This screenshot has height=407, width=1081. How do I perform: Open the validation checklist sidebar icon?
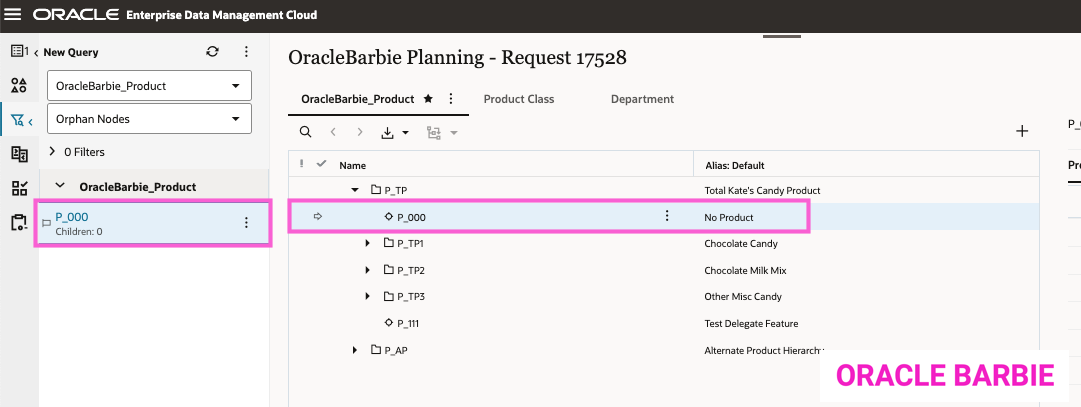pos(18,188)
